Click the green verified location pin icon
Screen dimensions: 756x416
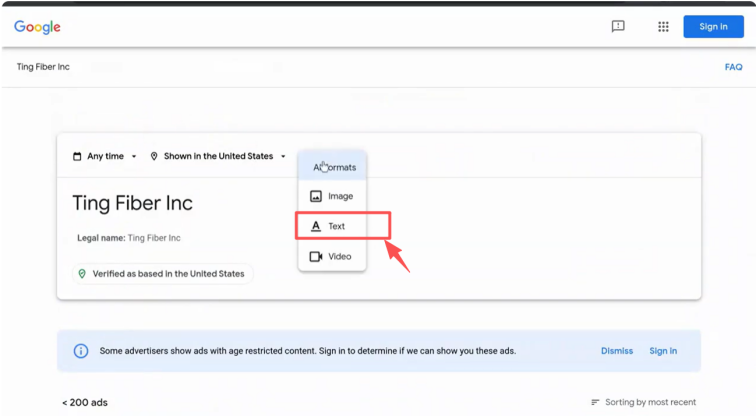tap(82, 274)
